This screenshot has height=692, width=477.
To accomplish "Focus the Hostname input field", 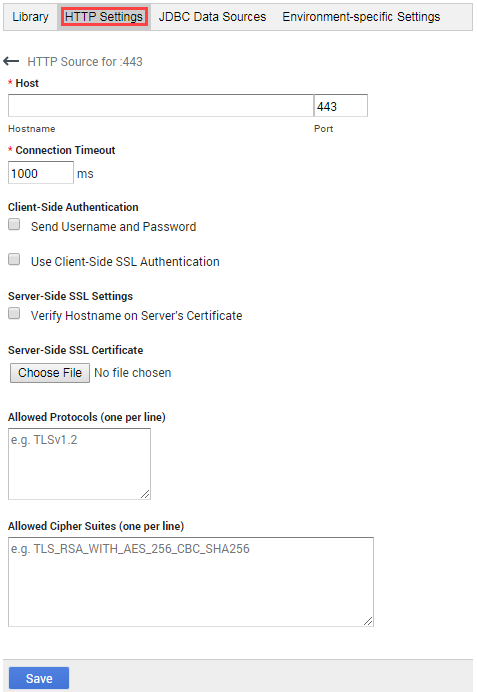I will click(161, 105).
